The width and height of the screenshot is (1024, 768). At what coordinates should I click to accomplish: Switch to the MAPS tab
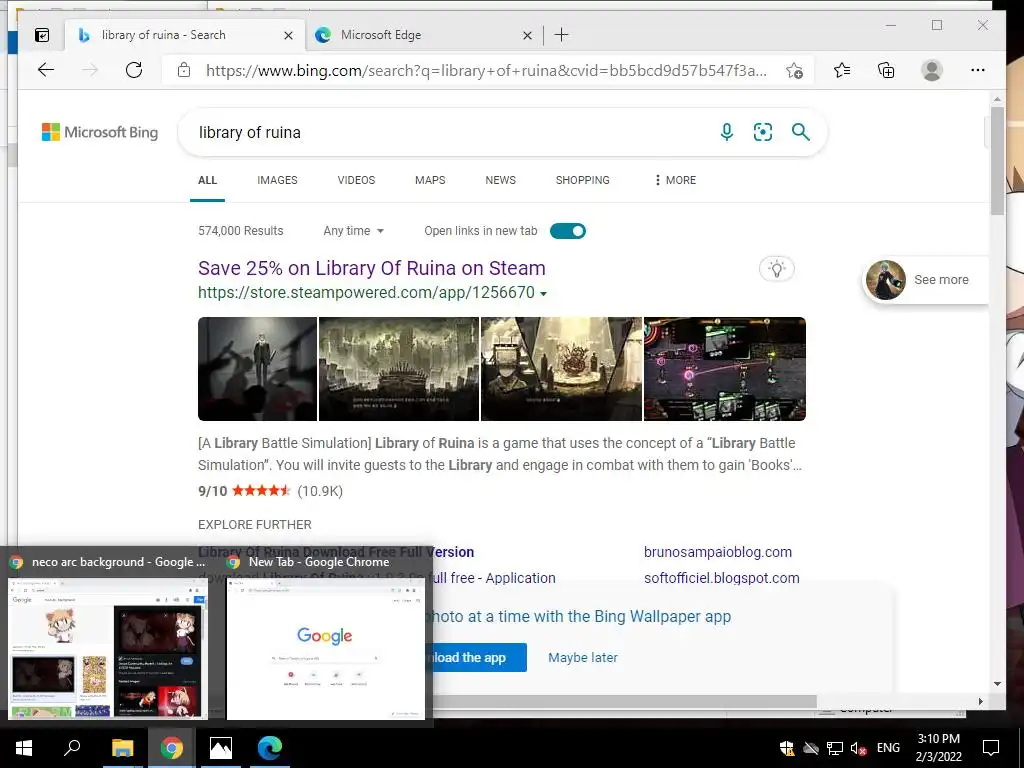[x=430, y=180]
